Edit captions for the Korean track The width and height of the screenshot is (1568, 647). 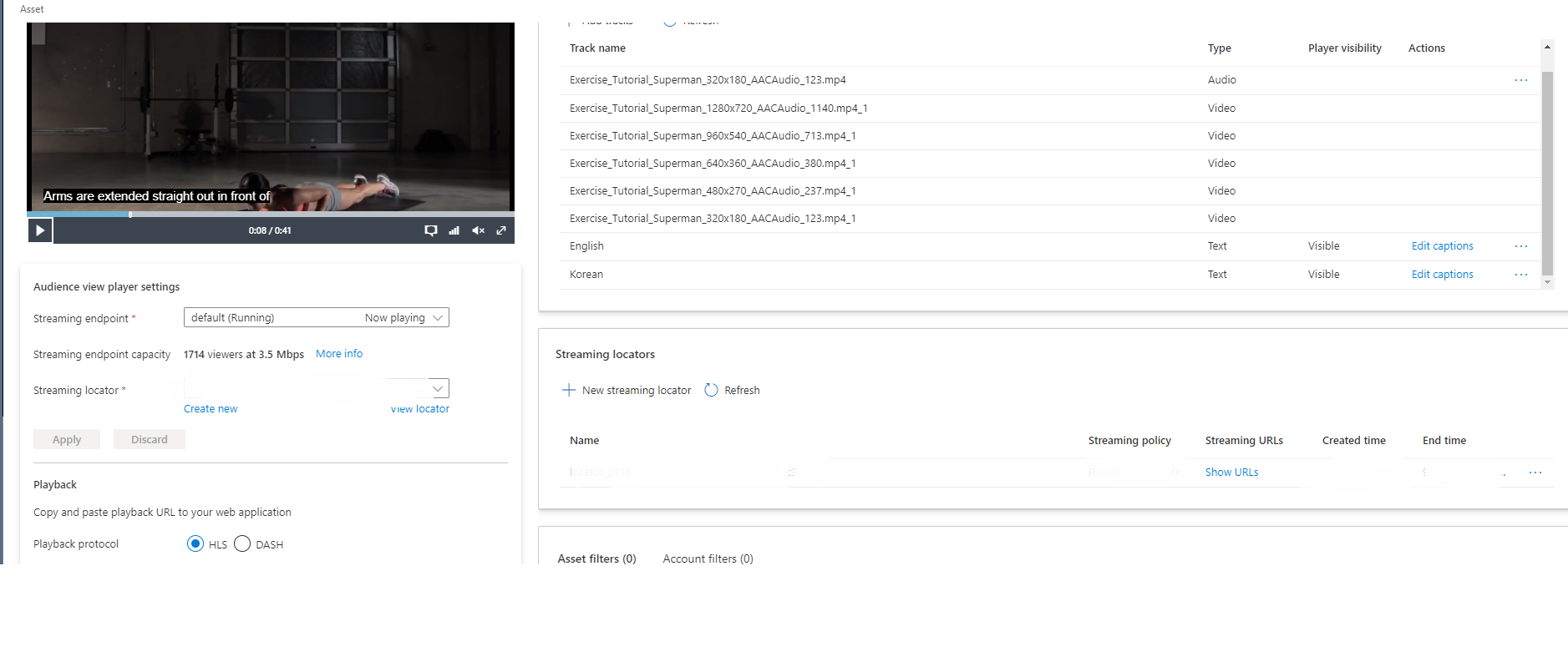coord(1442,275)
